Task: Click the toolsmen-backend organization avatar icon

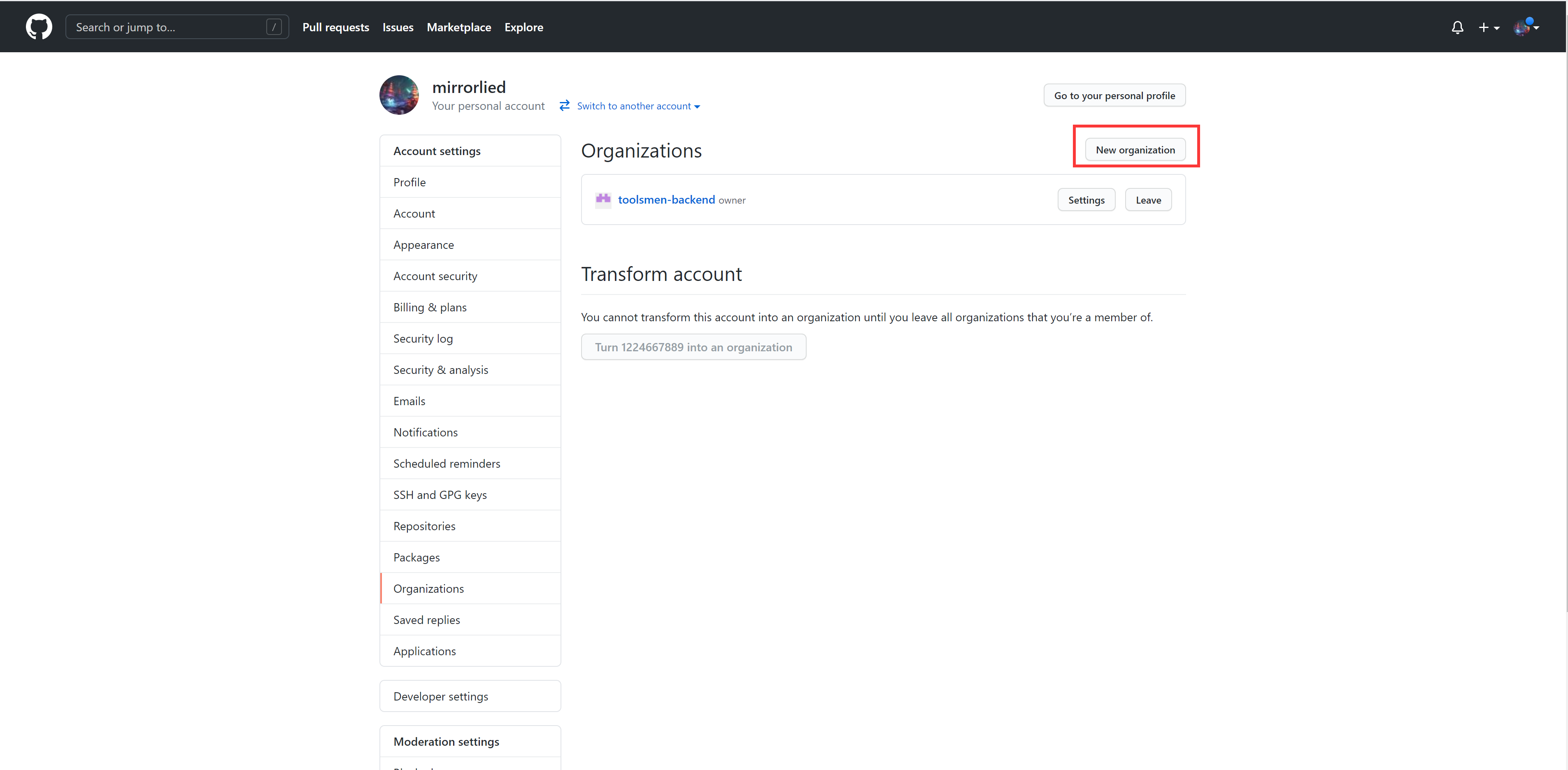Action: tap(603, 199)
